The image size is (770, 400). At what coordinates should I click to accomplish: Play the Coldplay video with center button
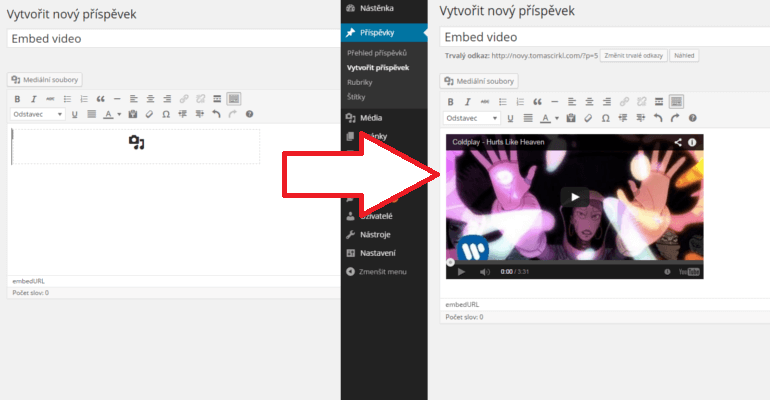575,197
